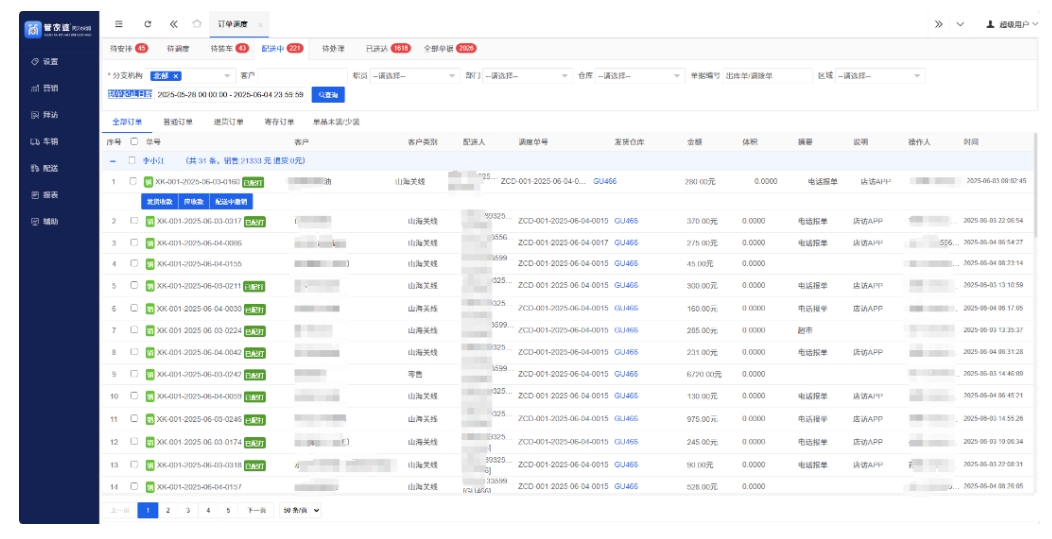This screenshot has width=1052, height=539.
Task: Click the 客户 input field
Action: click(302, 76)
